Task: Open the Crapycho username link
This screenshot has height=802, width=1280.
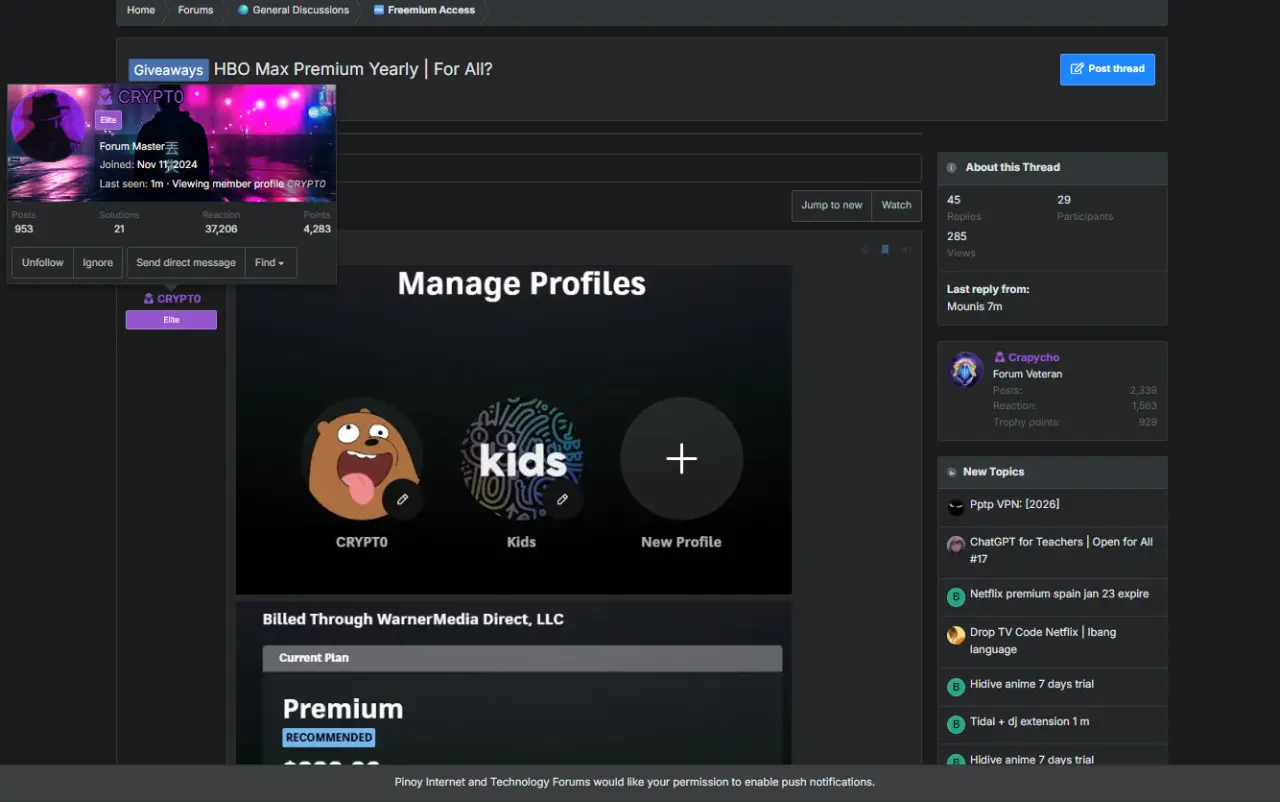Action: click(x=1034, y=357)
